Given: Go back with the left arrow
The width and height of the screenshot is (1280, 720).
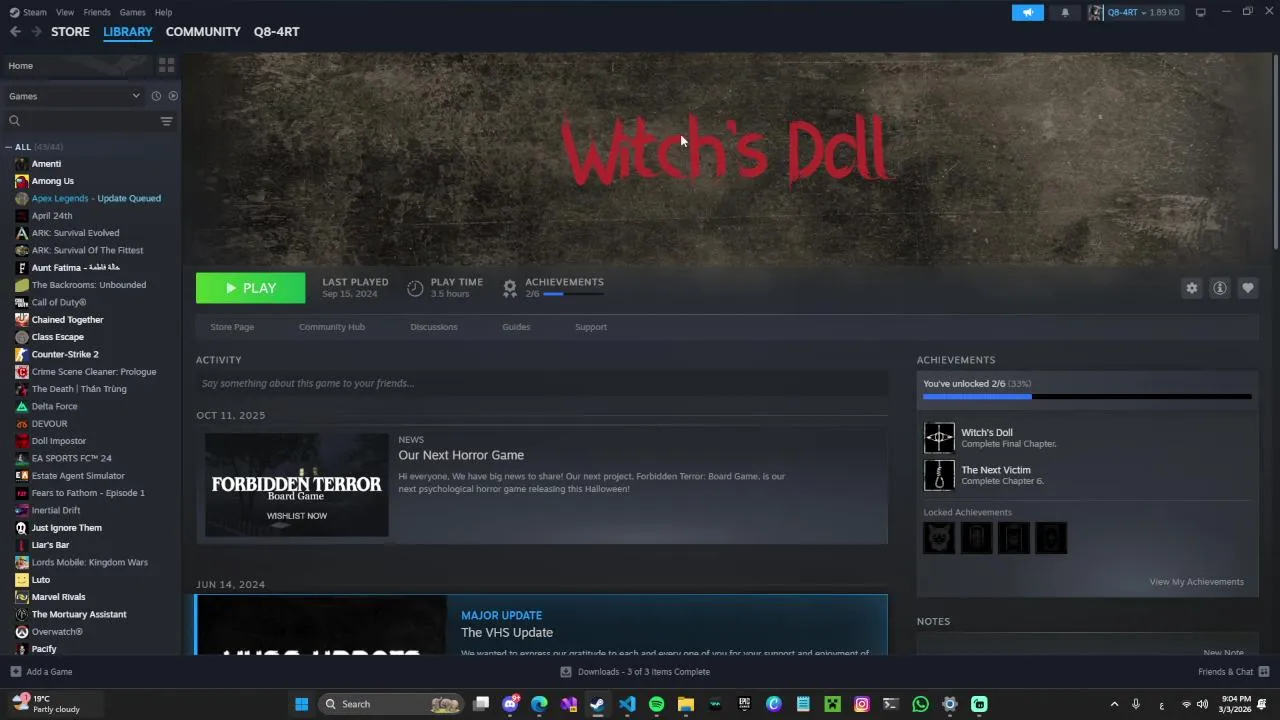Looking at the screenshot, I should [15, 32].
